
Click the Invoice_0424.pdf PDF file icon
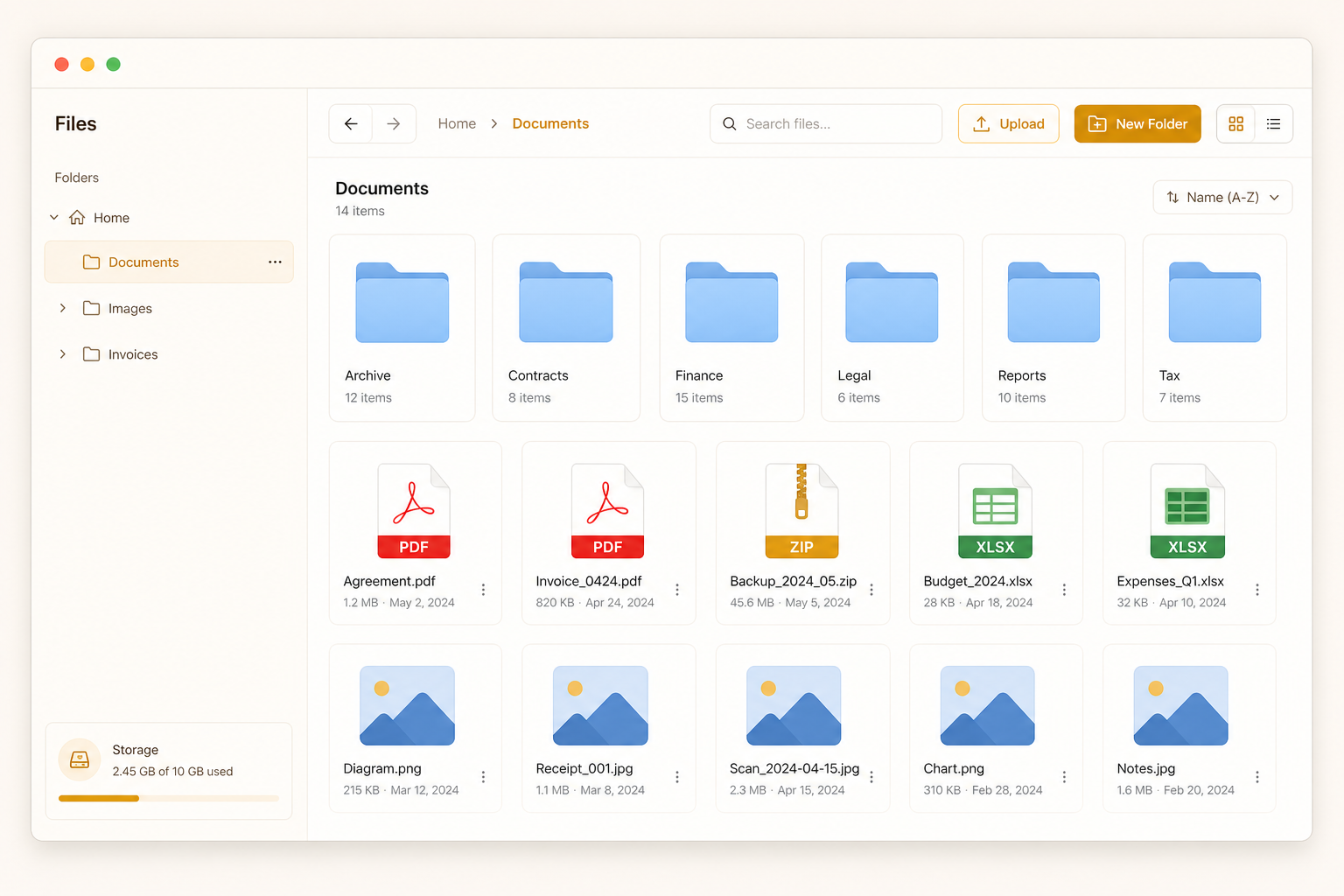607,511
